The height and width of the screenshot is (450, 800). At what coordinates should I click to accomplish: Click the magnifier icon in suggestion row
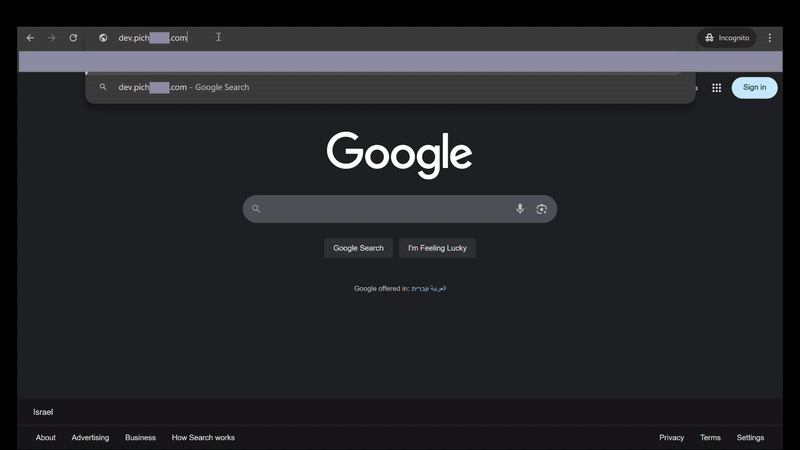103,87
